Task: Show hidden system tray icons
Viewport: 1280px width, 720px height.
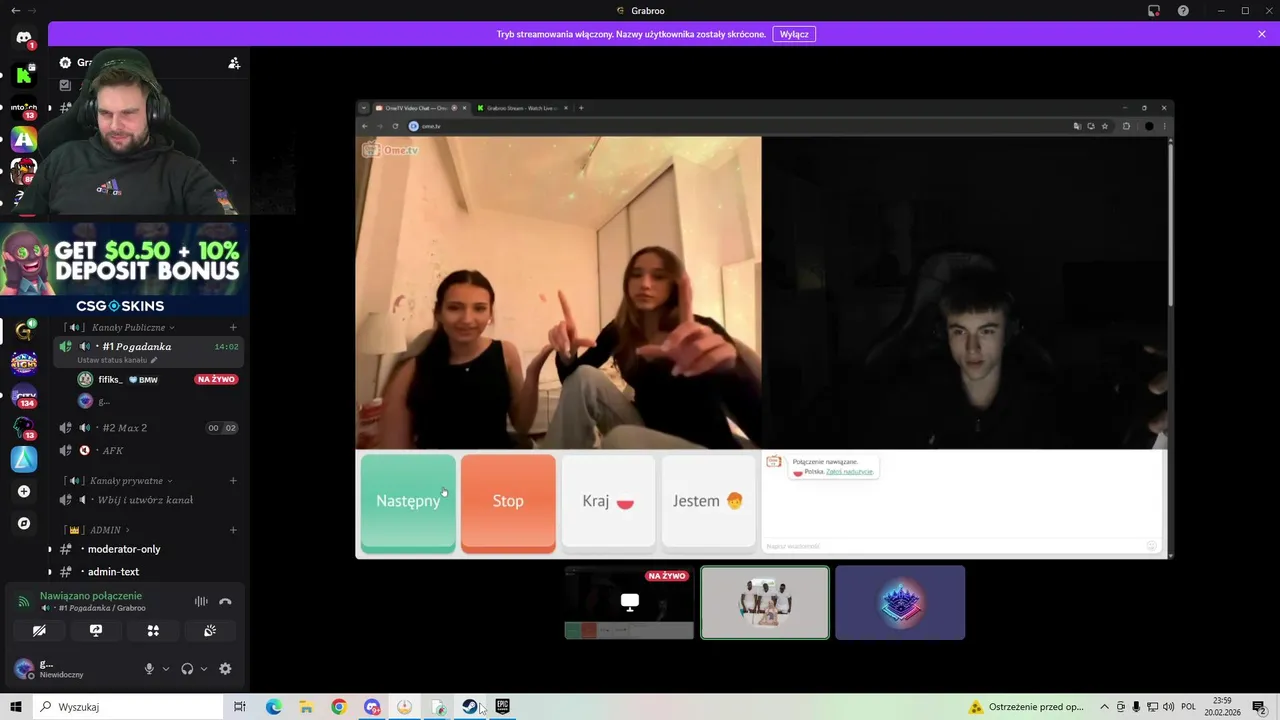Action: [x=1104, y=707]
